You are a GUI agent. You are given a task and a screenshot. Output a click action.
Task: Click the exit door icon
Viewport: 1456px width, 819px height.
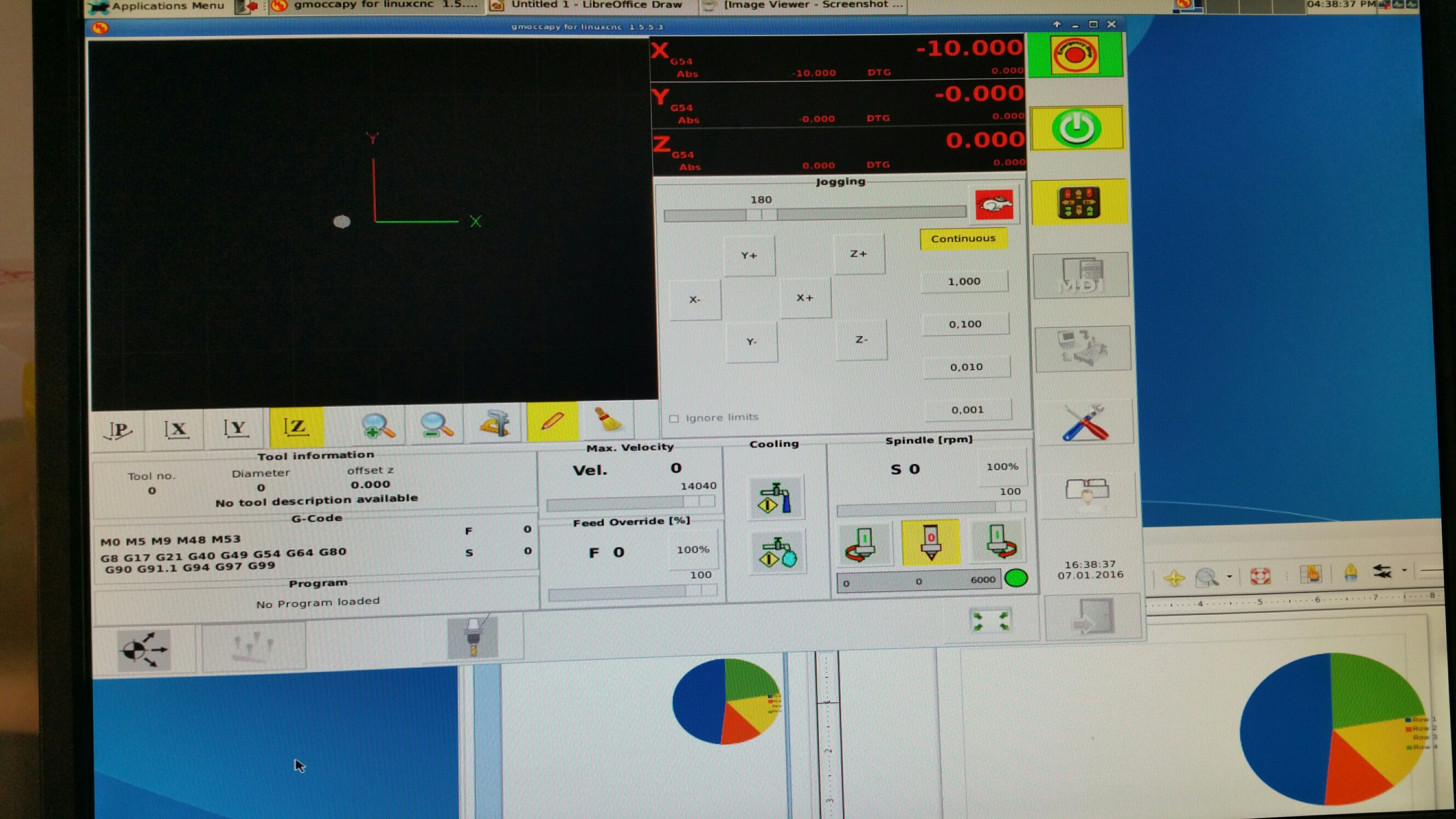click(x=1095, y=617)
